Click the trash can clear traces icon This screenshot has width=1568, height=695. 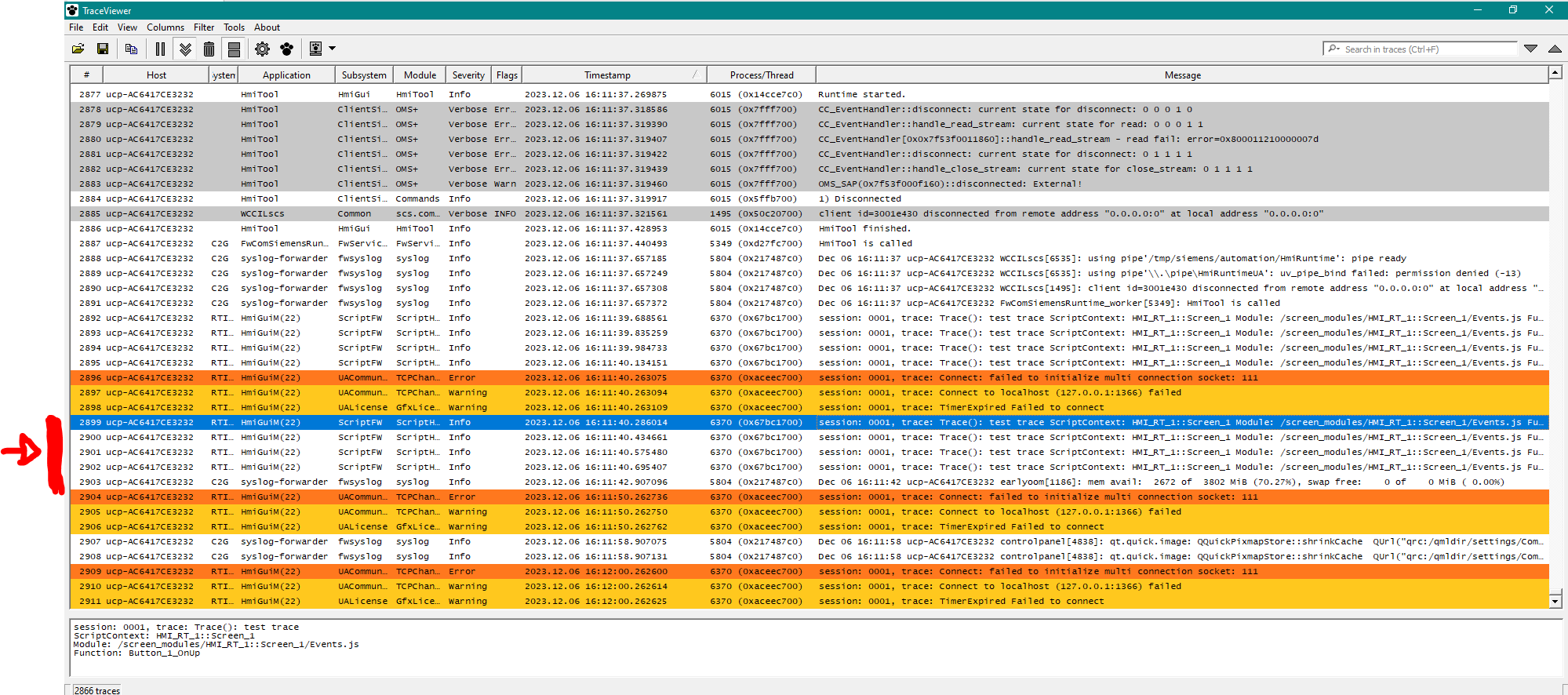point(209,49)
